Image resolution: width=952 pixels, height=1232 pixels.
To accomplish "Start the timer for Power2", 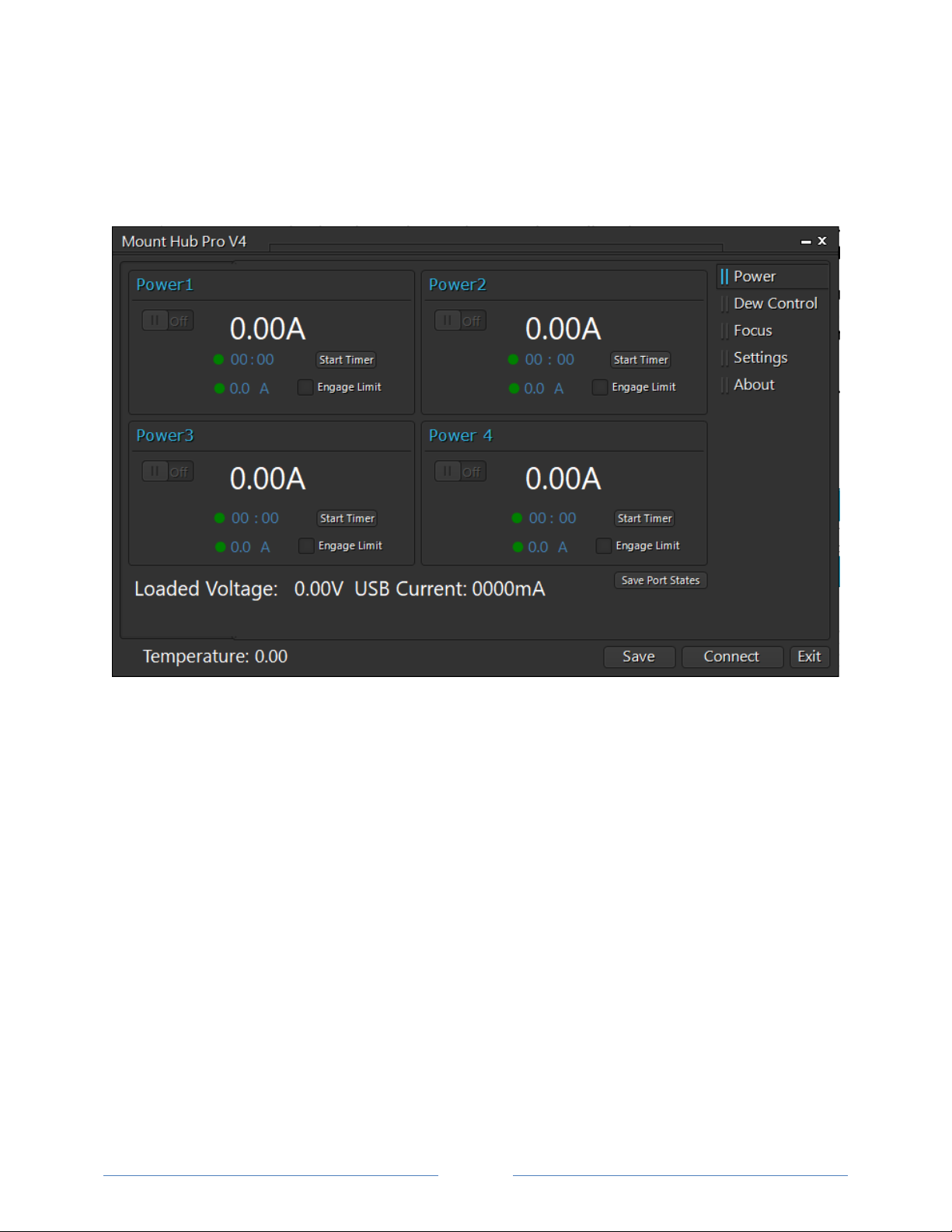I will click(x=641, y=360).
